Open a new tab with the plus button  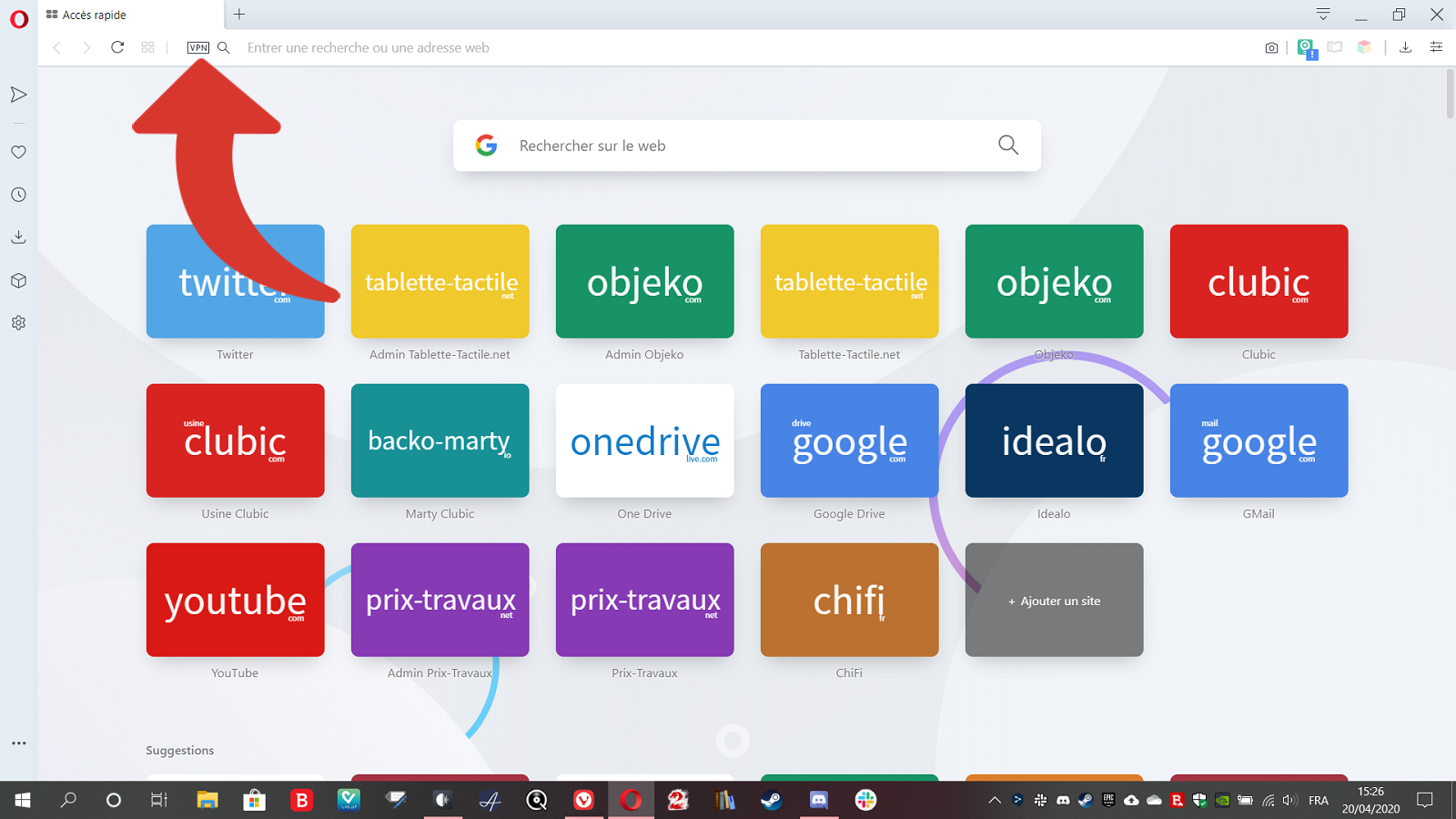pyautogui.click(x=238, y=15)
